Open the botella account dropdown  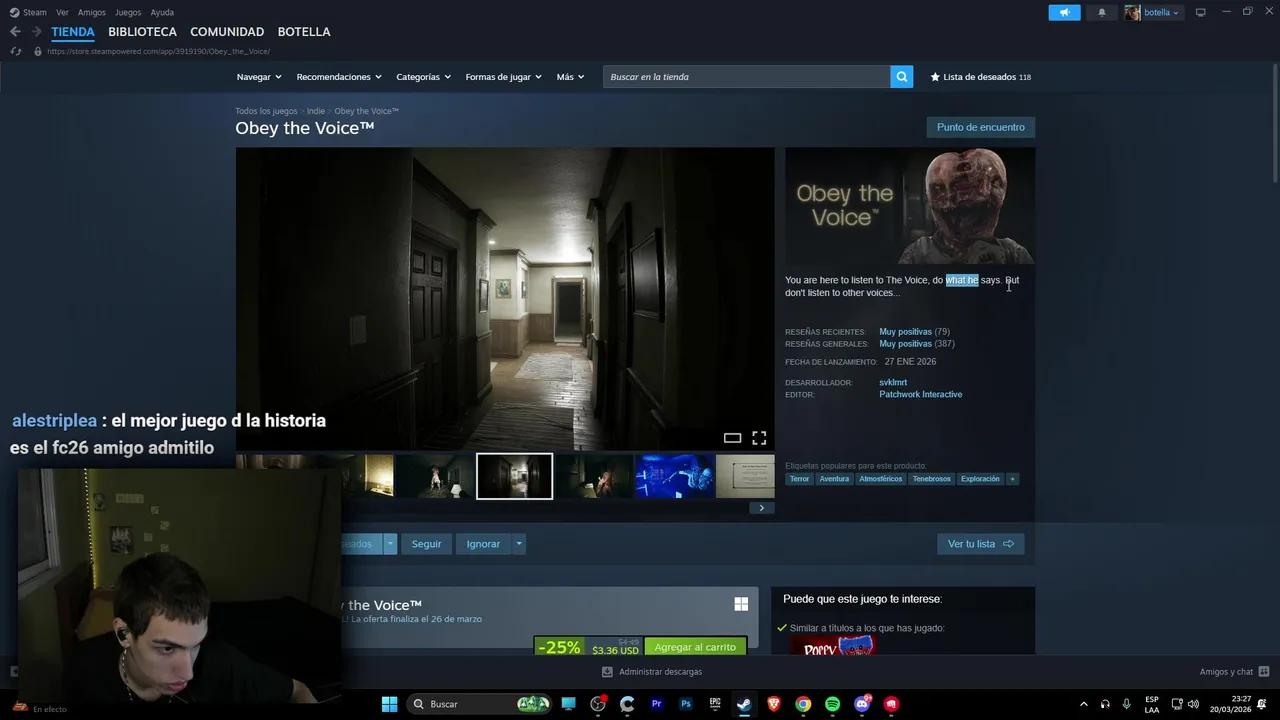[x=1153, y=12]
